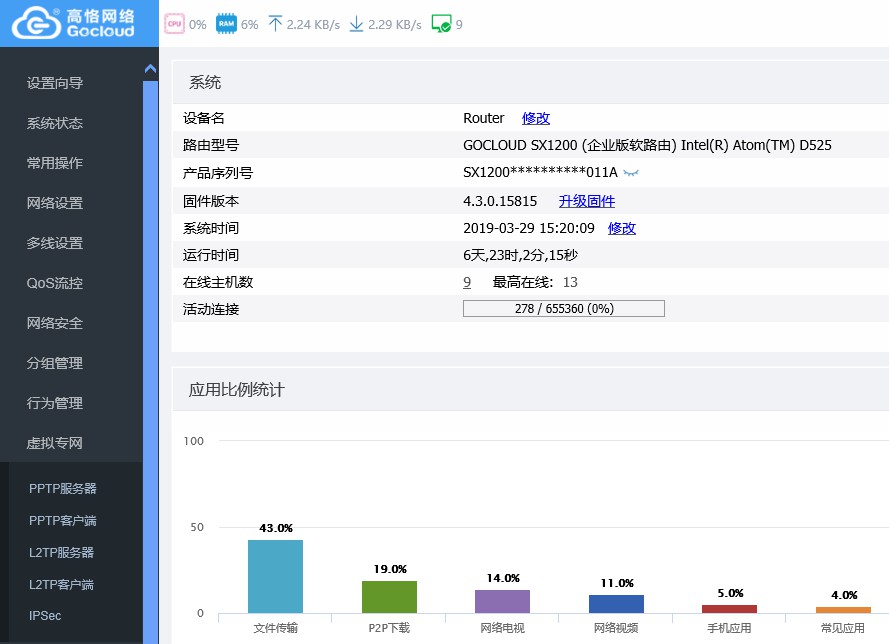This screenshot has height=644, width=889.
Task: Click the 最高在线 value 13
Action: pos(570,282)
